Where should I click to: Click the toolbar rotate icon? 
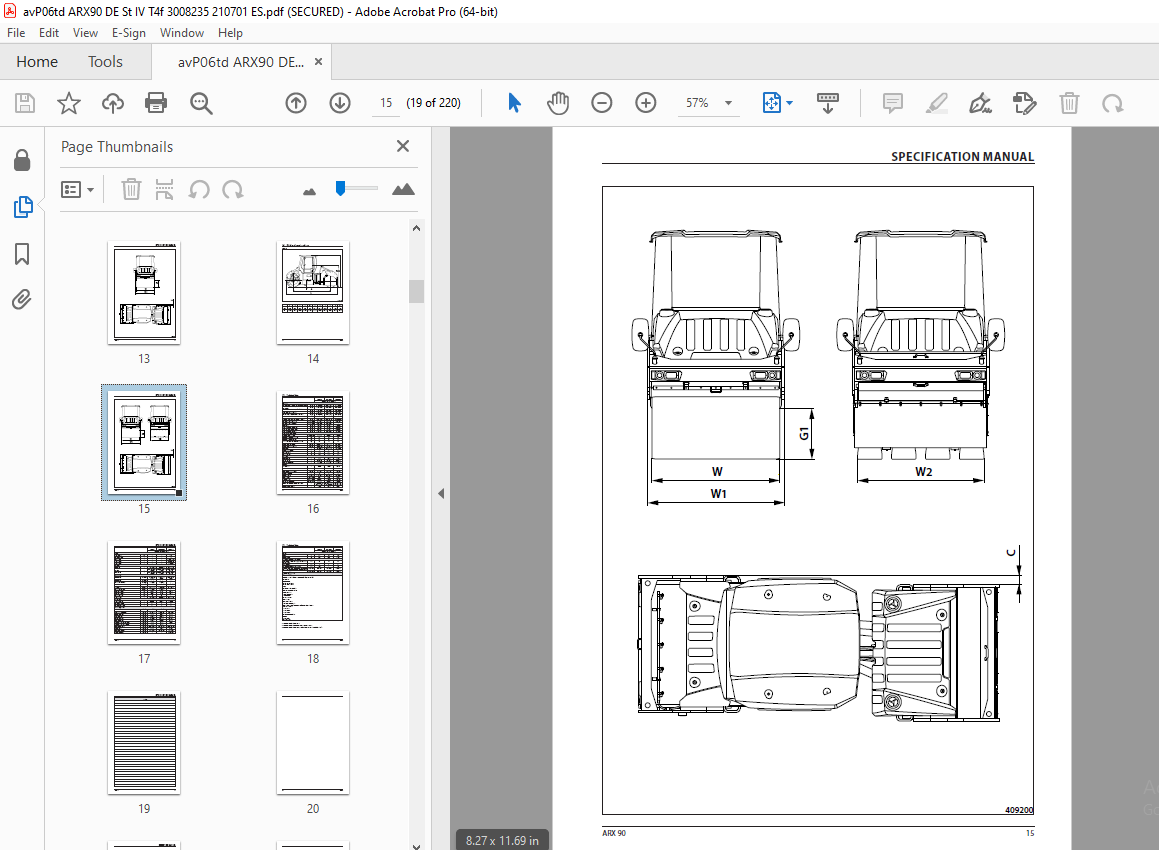click(x=1112, y=103)
